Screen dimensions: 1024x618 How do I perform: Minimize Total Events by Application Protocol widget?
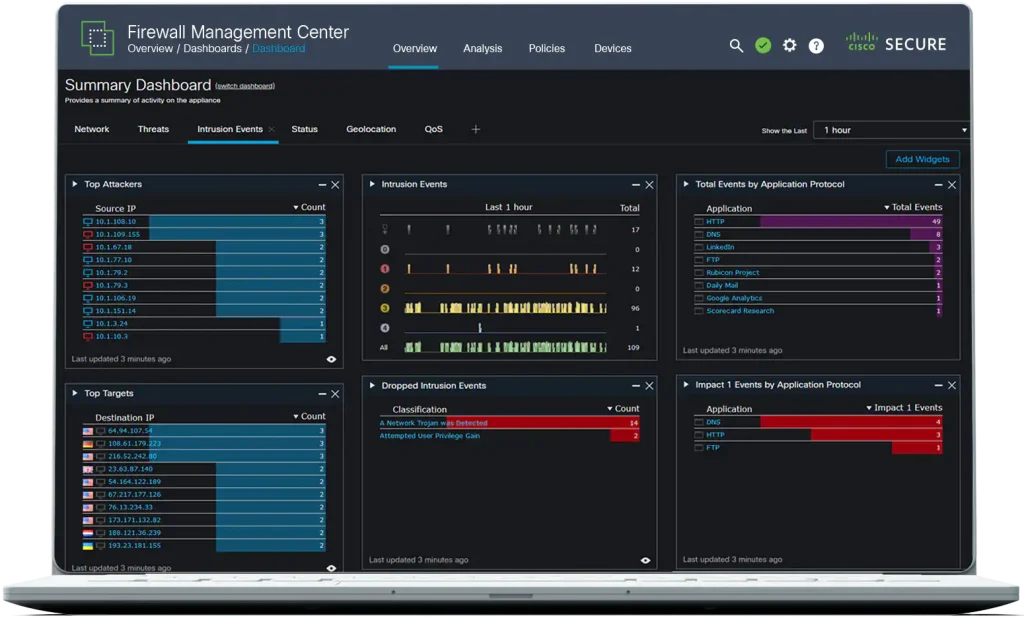pyautogui.click(x=938, y=185)
